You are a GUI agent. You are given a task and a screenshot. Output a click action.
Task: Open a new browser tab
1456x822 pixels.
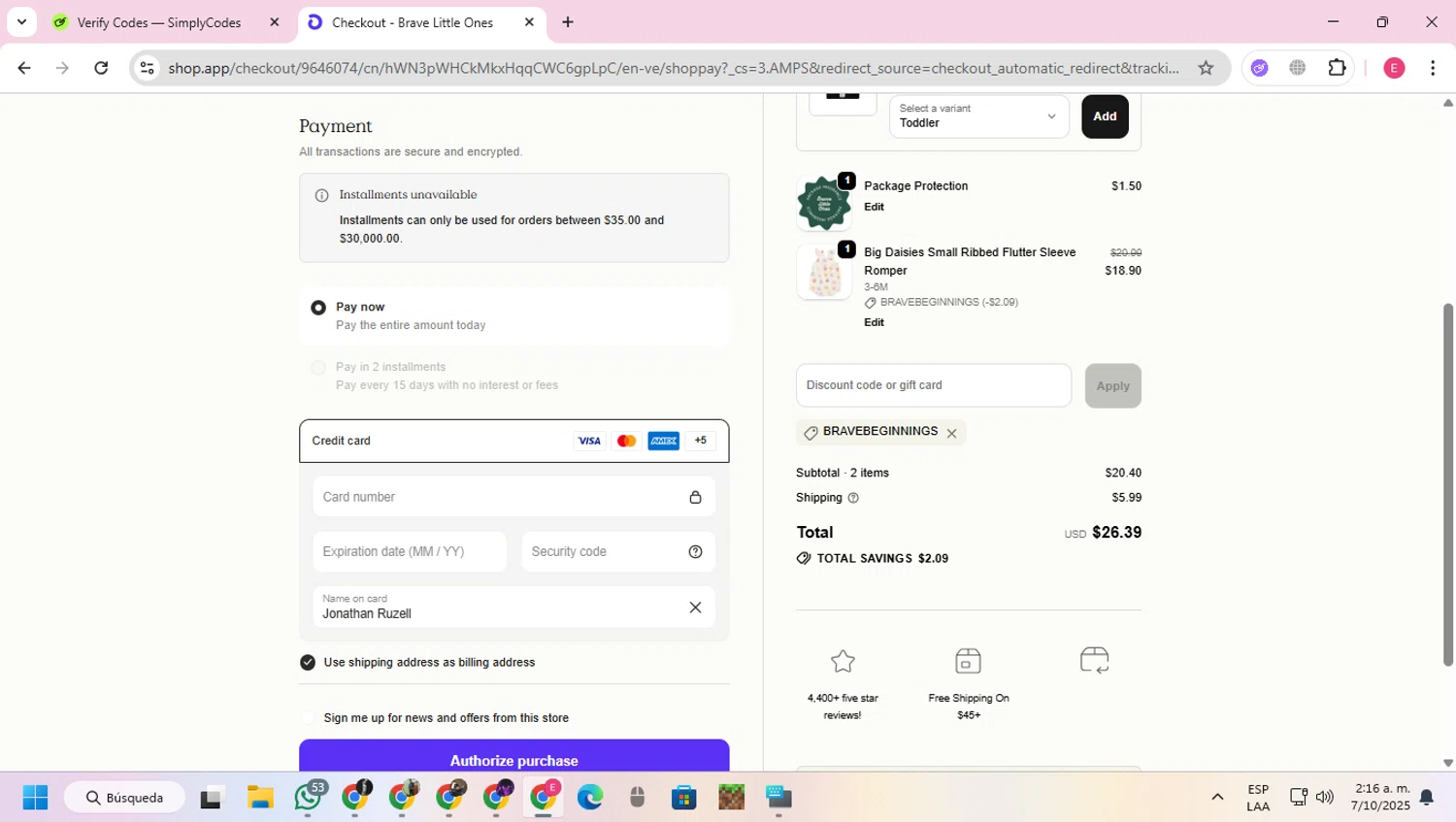tap(568, 22)
